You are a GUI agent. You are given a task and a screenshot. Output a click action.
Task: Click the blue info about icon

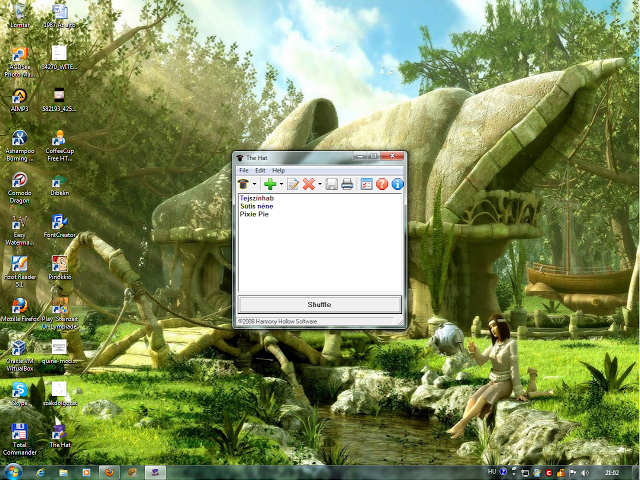click(x=396, y=184)
